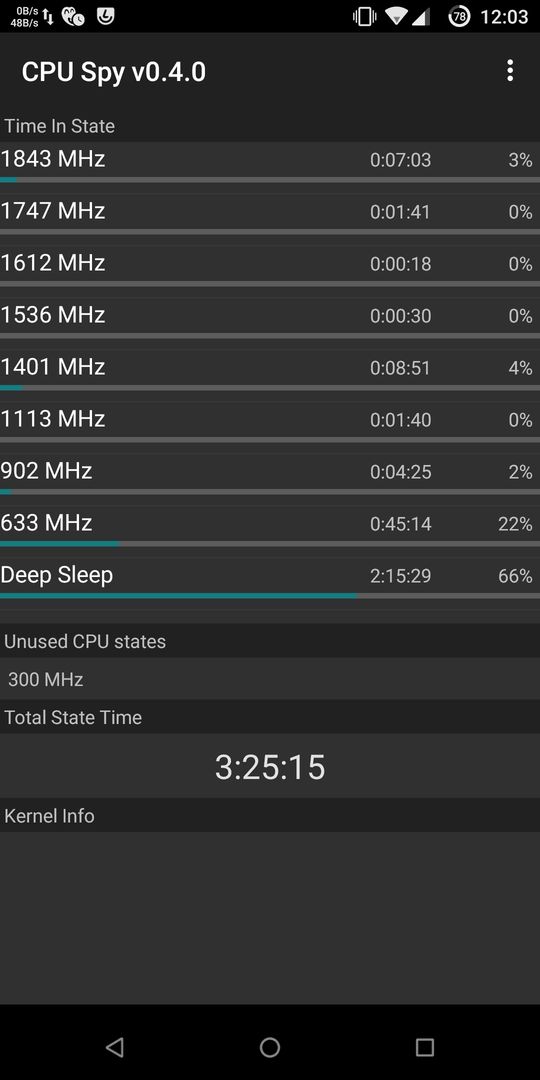
Task: Tap the CPU Spy v0.4.0 title
Action: coord(114,72)
